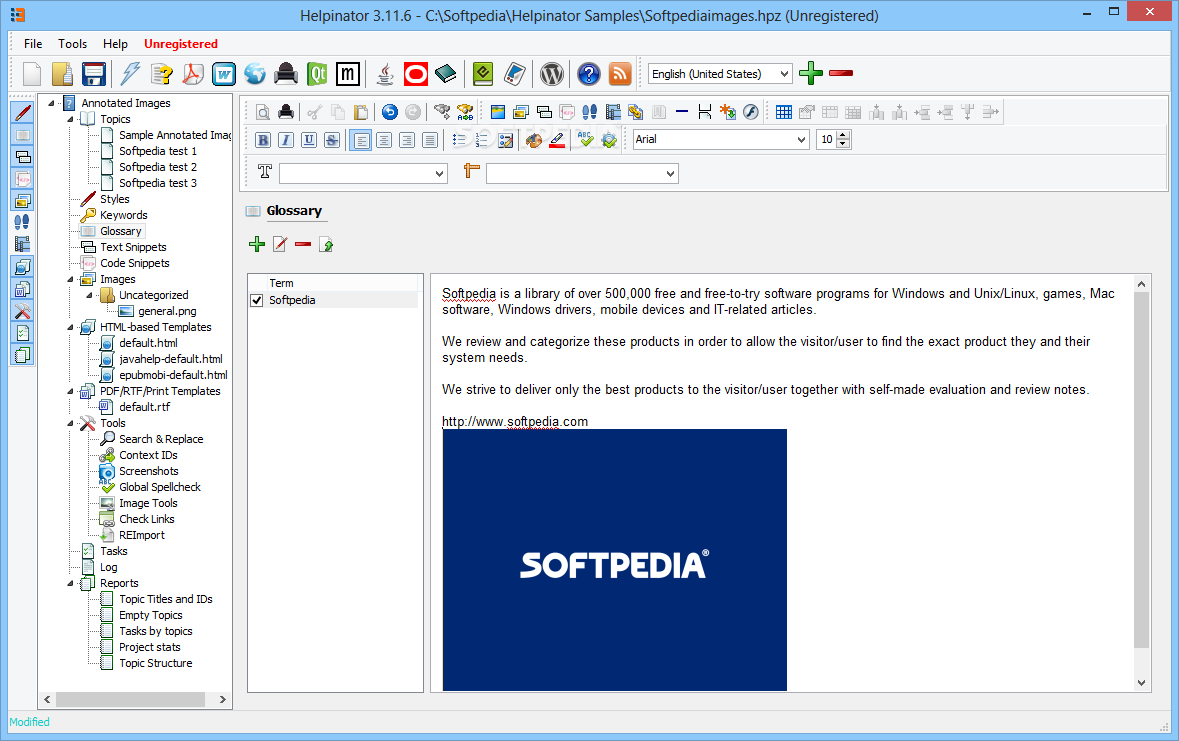This screenshot has width=1179, height=741.
Task: Undo the last edit with the blue arrow
Action: pyautogui.click(x=389, y=112)
